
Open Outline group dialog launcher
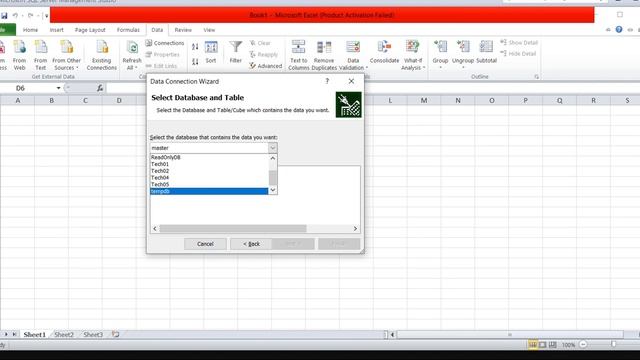click(x=536, y=77)
